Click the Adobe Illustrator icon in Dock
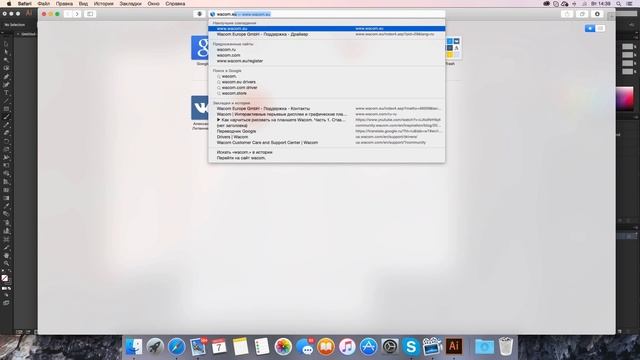 click(x=454, y=347)
